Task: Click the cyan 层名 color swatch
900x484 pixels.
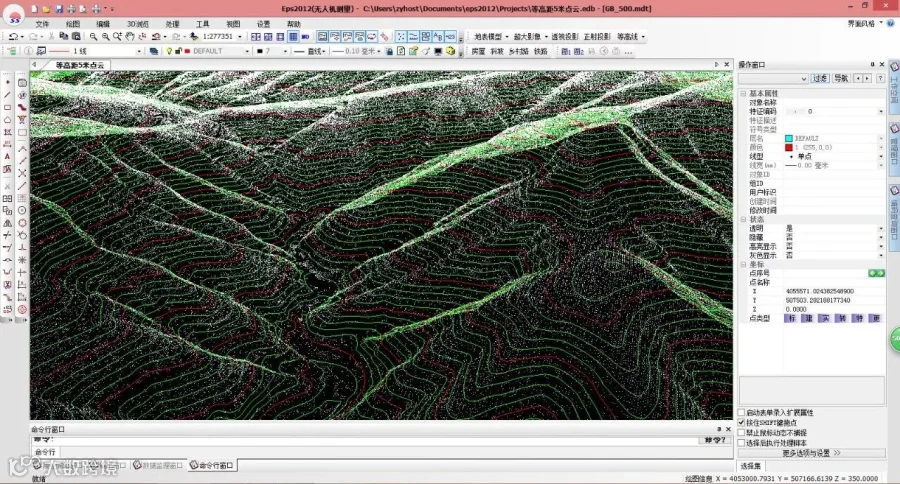Action: [x=789, y=138]
